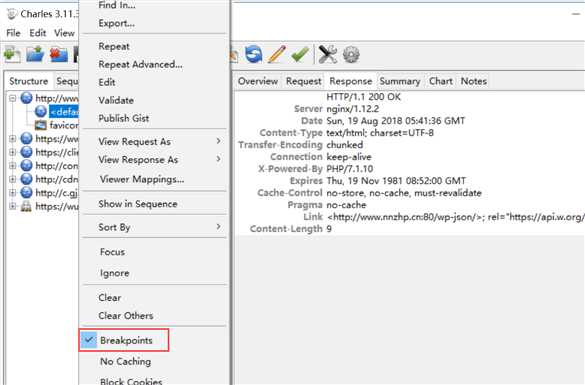Select Focus in the context menu
This screenshot has height=385, width=585.
(112, 252)
